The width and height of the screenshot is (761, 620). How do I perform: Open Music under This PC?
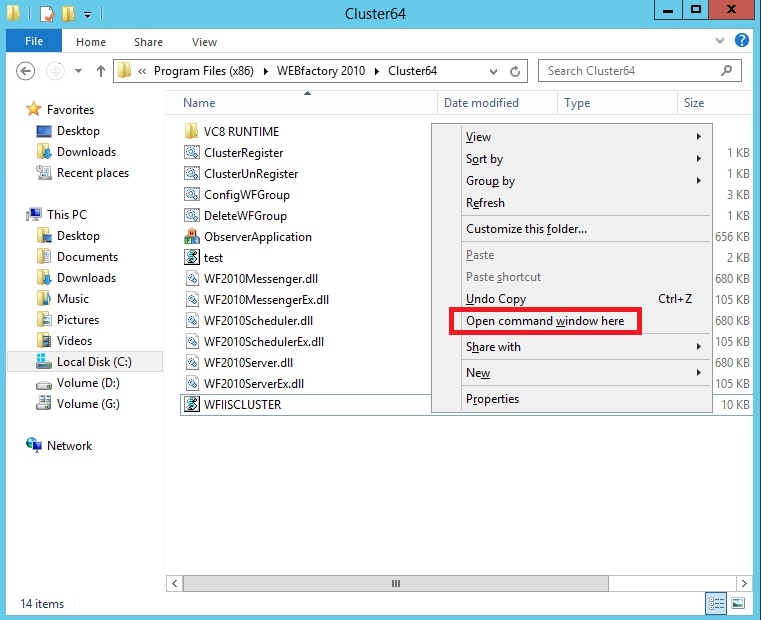(72, 299)
